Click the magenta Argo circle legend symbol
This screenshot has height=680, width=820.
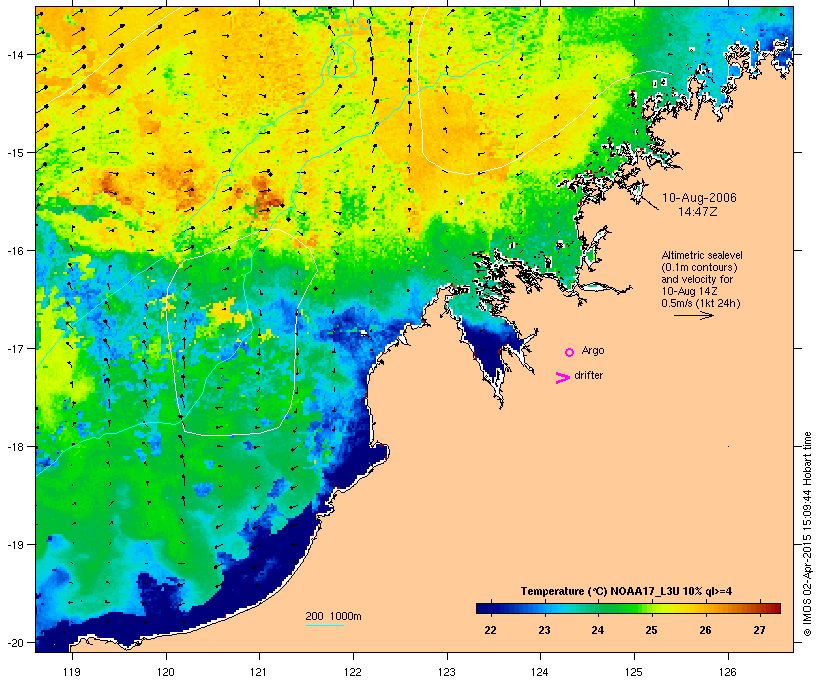pos(569,352)
